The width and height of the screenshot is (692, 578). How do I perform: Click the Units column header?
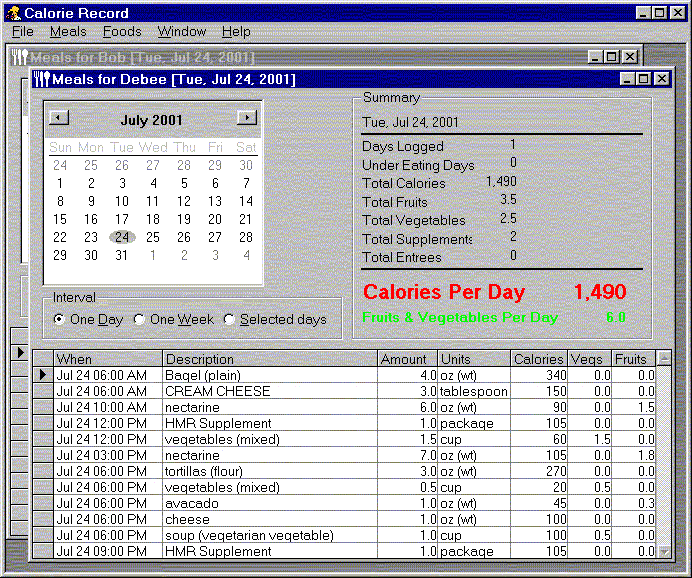(x=474, y=359)
